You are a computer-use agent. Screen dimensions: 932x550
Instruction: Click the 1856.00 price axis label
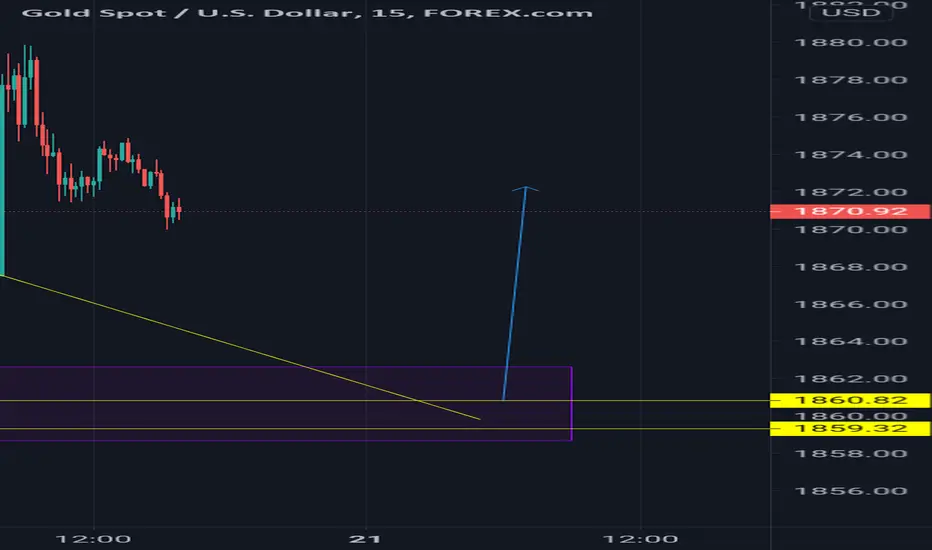pyautogui.click(x=851, y=491)
